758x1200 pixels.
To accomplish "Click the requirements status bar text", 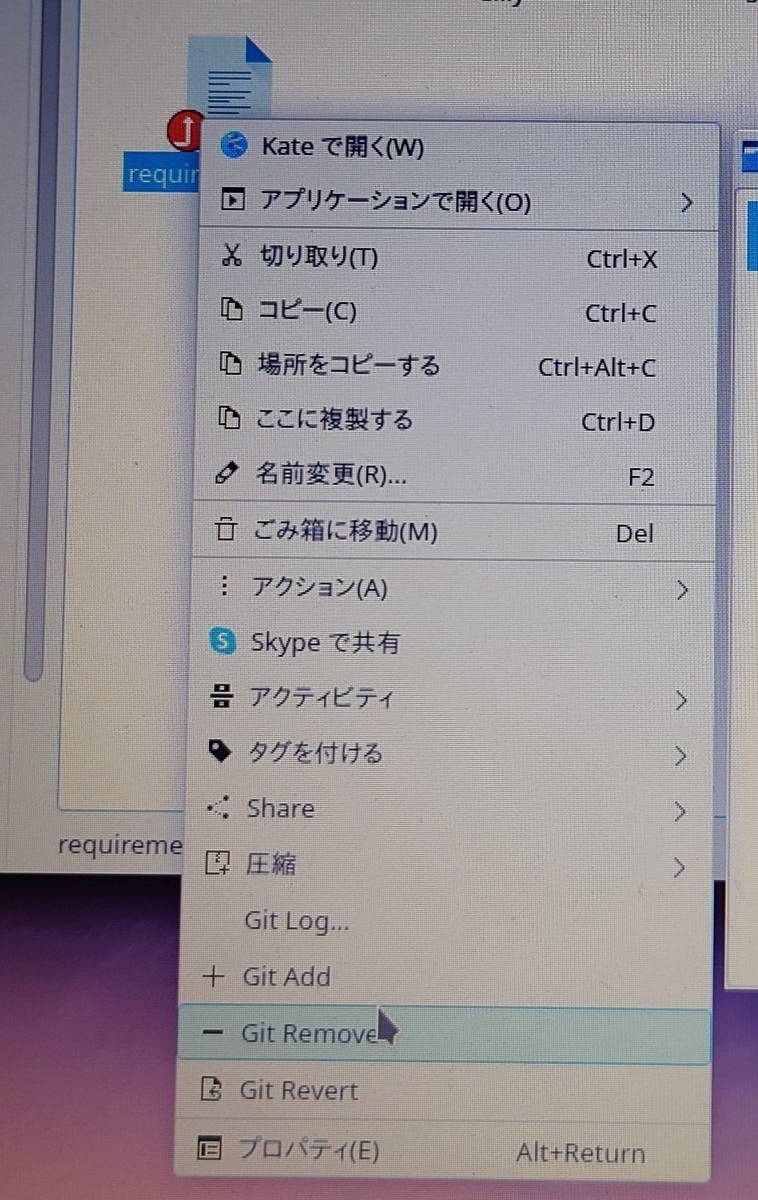I will point(120,846).
